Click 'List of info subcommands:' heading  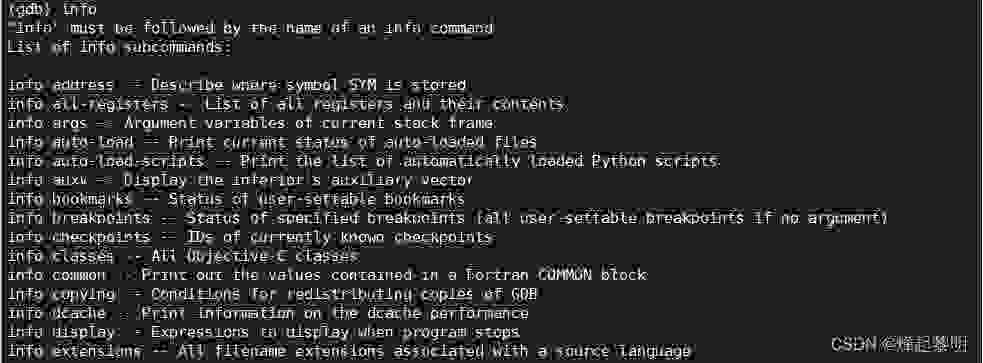pos(119,47)
